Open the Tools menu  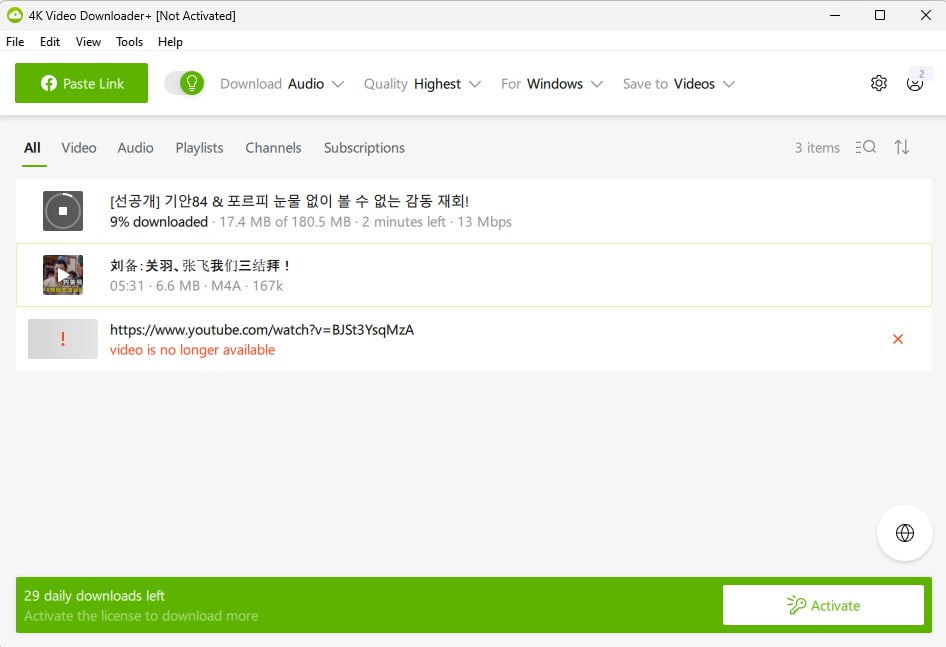129,42
